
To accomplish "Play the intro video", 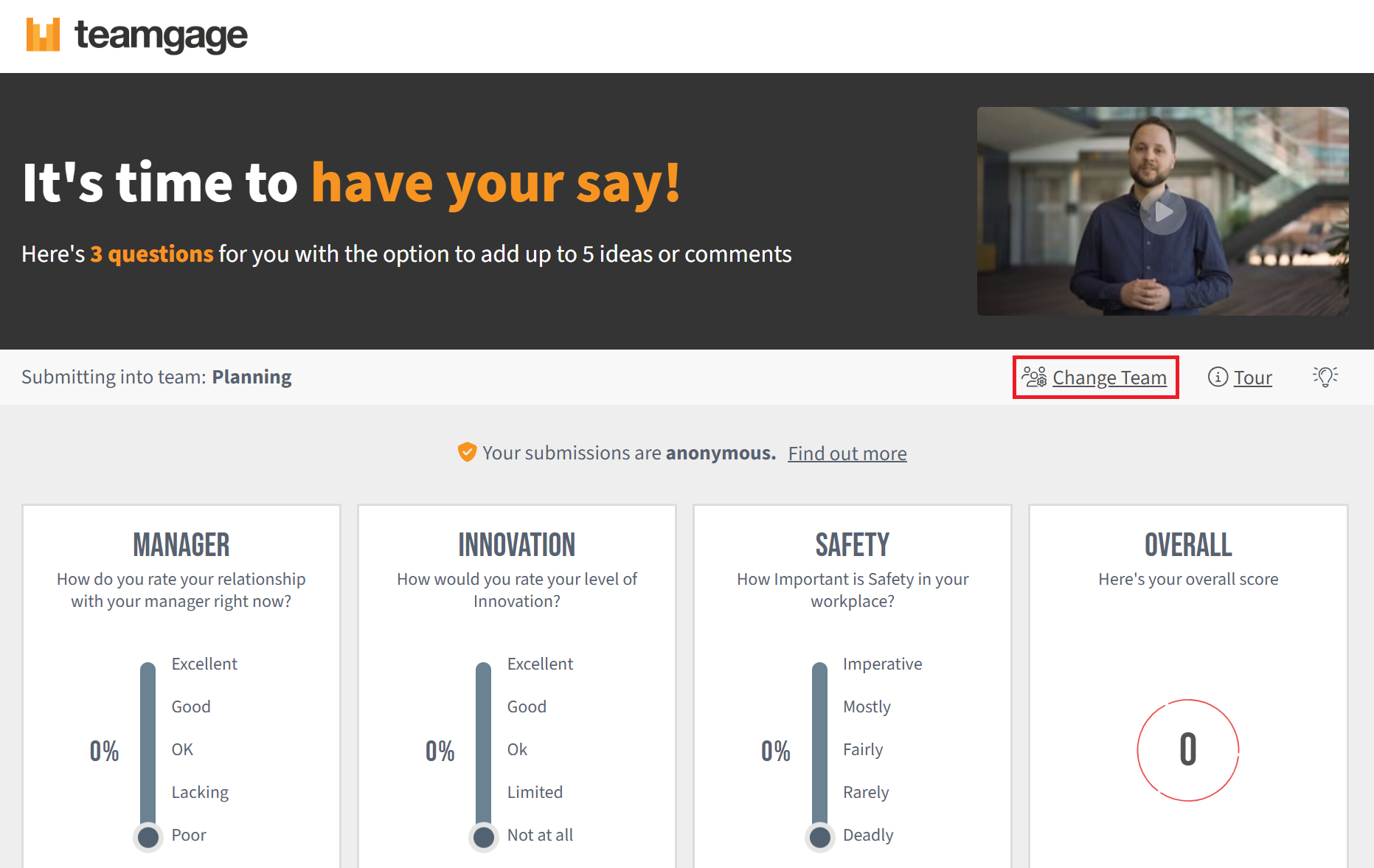I will click(x=1162, y=212).
